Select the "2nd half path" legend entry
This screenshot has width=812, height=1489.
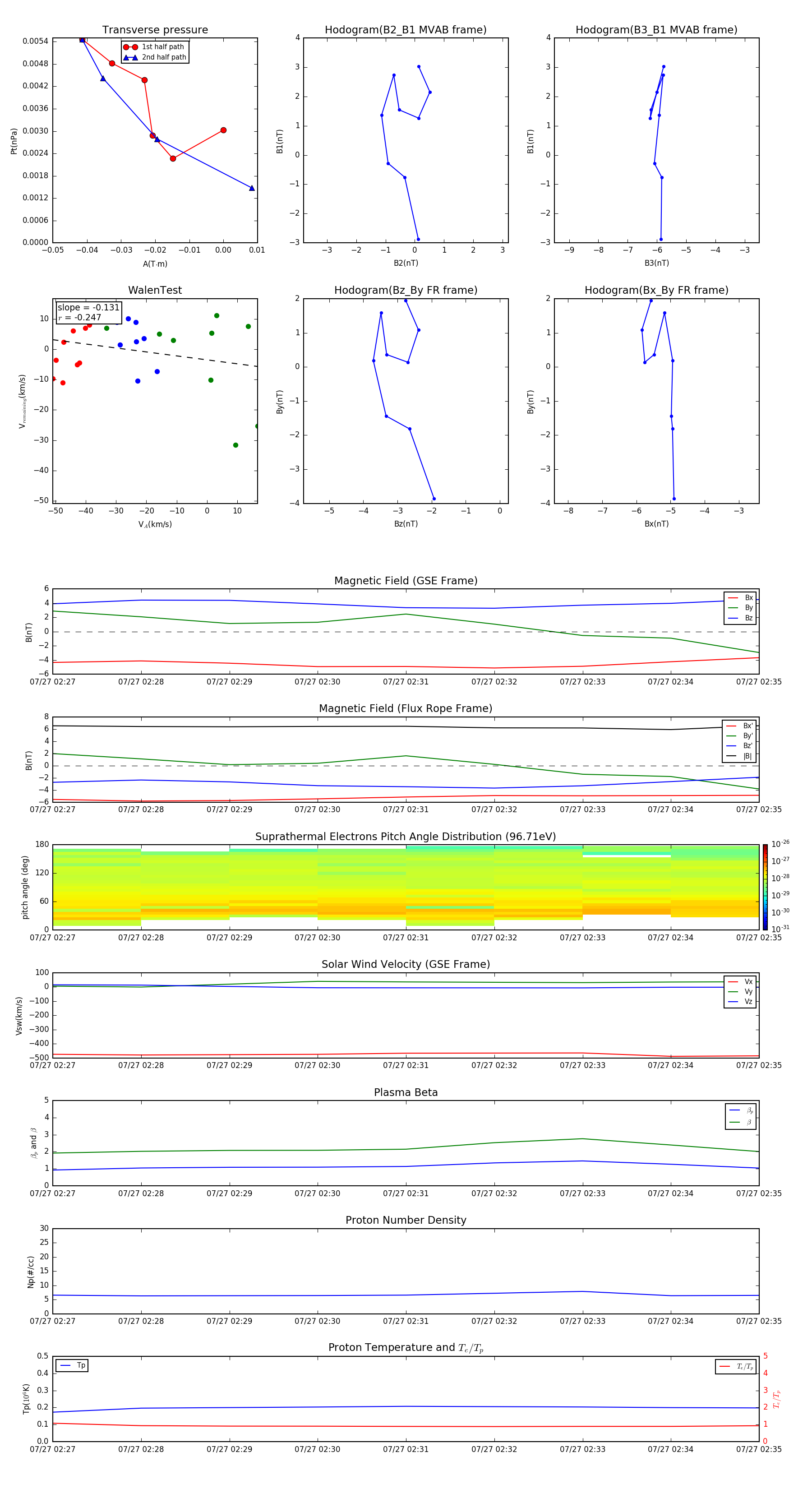tap(154, 57)
